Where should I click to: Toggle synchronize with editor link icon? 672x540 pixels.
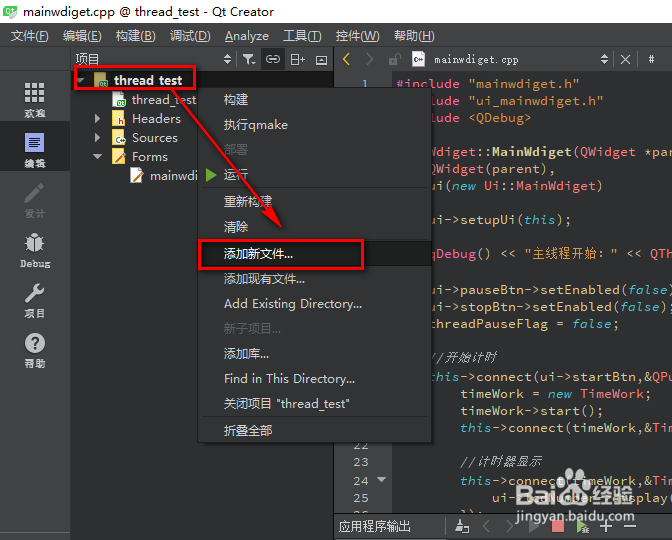click(x=273, y=59)
